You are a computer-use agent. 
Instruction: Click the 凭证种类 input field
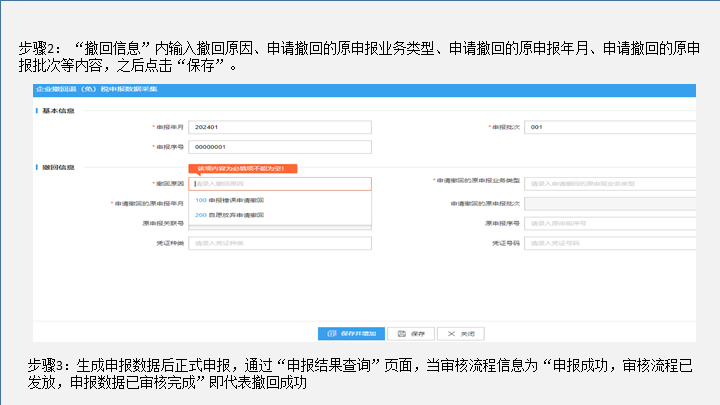280,243
